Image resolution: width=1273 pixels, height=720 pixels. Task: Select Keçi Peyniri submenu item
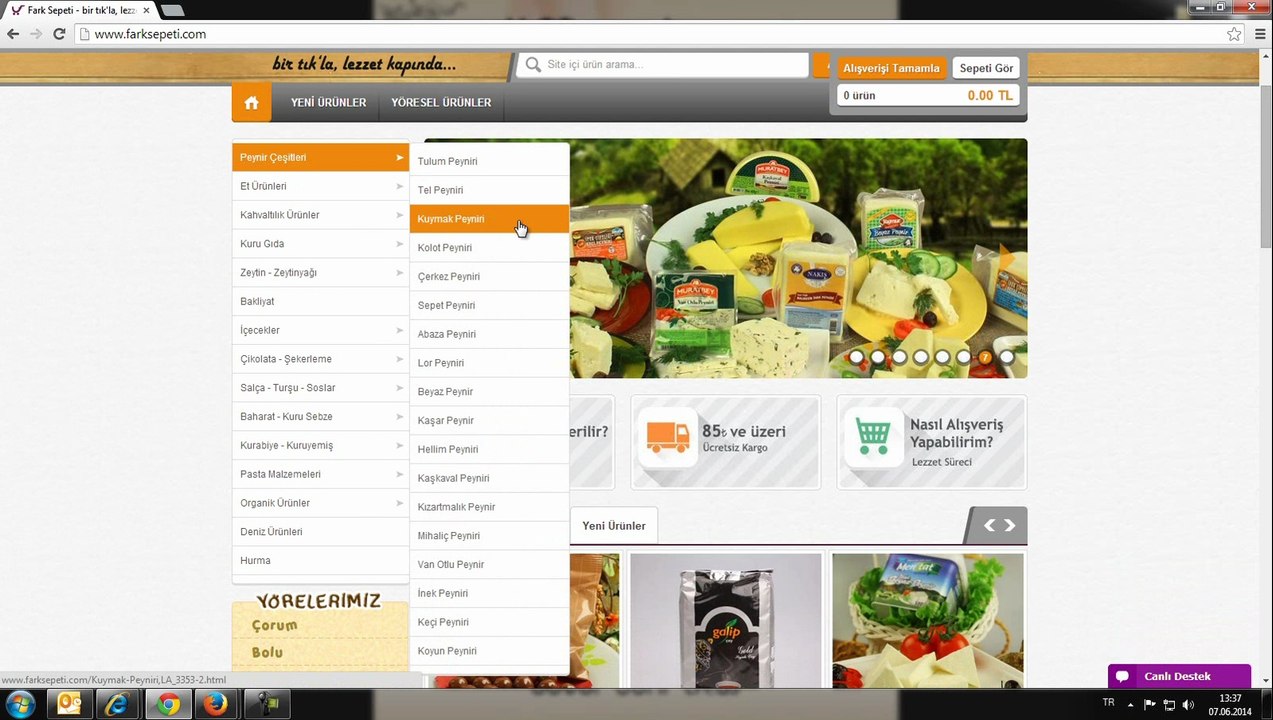(x=489, y=623)
